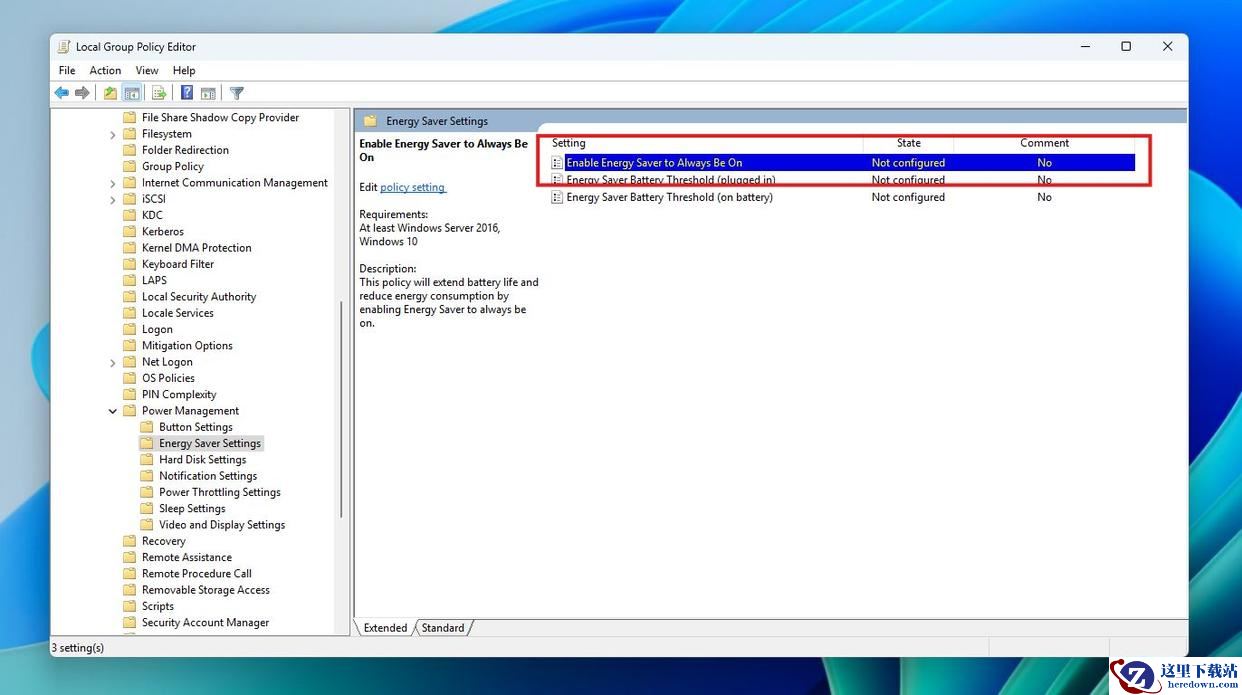
Task: Click the Back arrow toolbar icon
Action: click(62, 93)
